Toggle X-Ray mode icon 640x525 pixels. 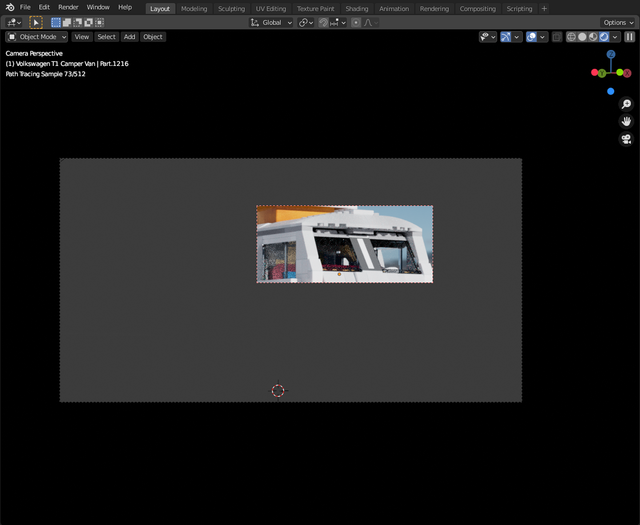pyautogui.click(x=557, y=37)
